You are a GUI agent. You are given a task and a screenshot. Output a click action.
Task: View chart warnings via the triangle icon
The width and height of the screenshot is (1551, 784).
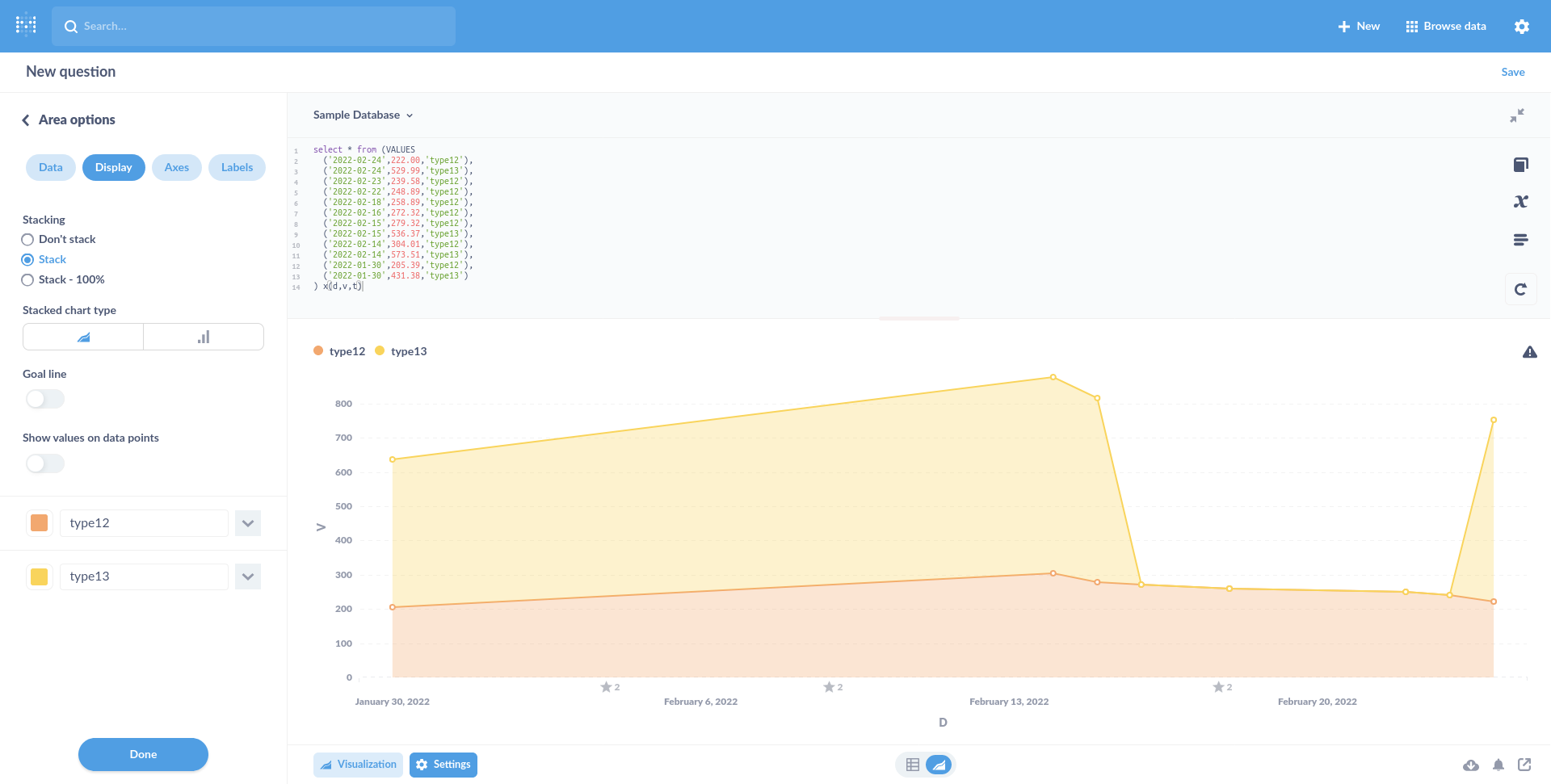[x=1531, y=352]
